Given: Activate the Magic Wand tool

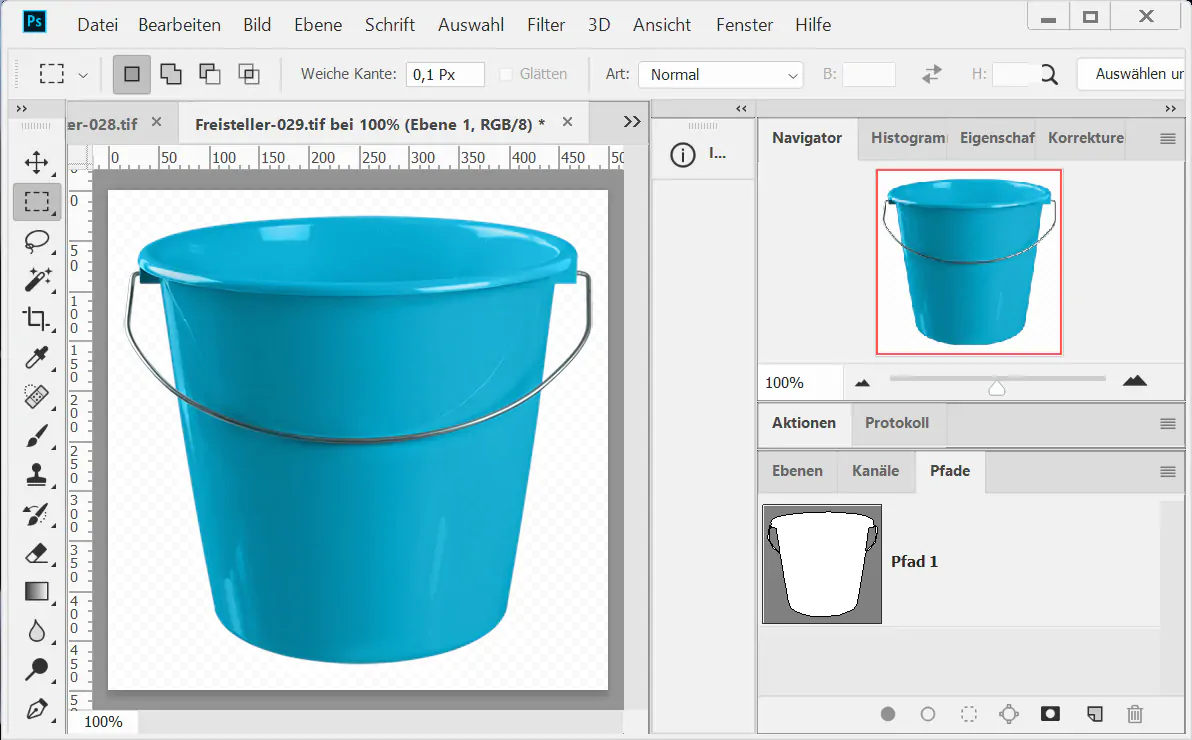Looking at the screenshot, I should [x=37, y=279].
